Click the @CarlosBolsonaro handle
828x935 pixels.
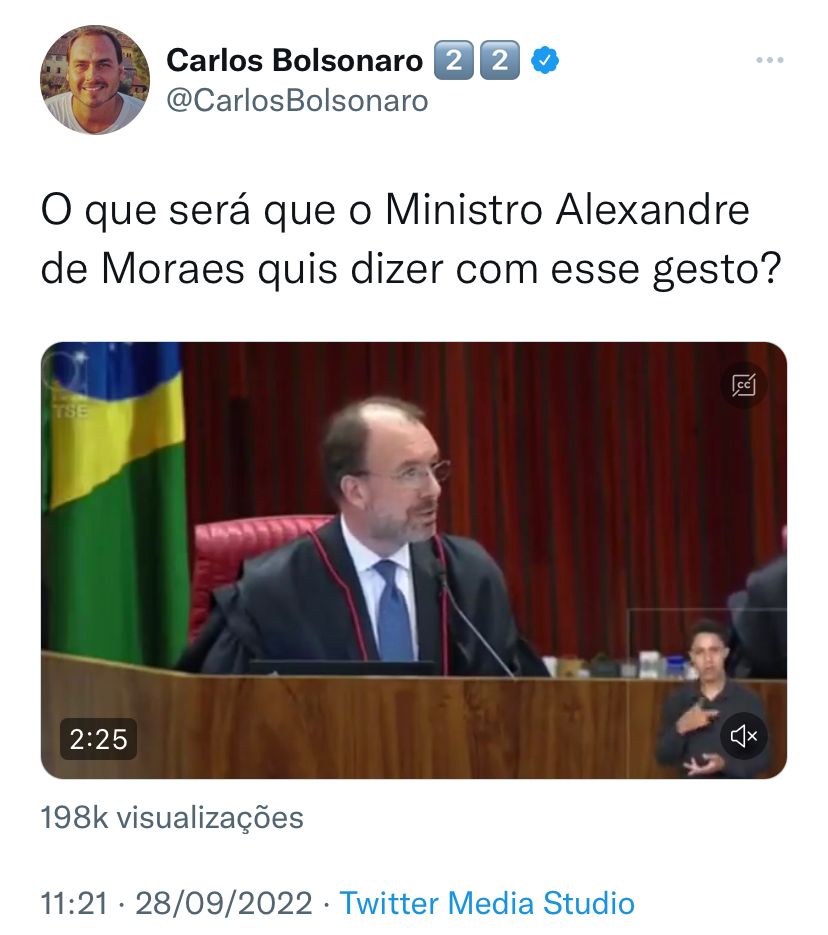coord(297,101)
